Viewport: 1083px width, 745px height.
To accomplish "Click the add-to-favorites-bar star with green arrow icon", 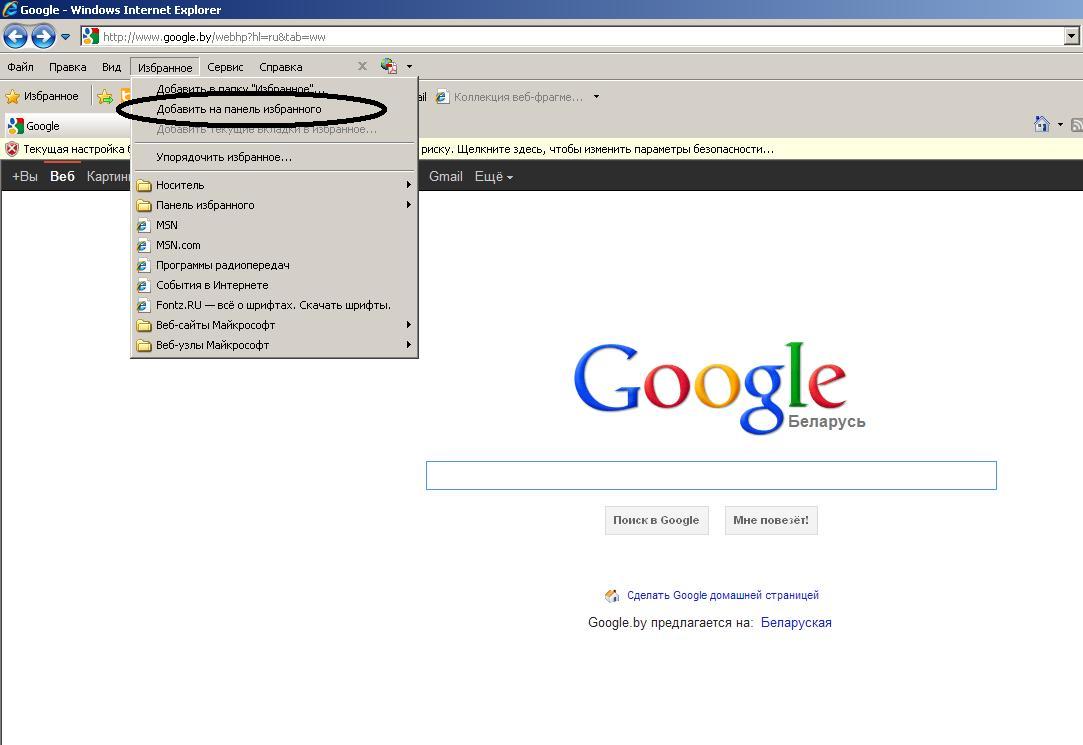I will click(x=105, y=97).
